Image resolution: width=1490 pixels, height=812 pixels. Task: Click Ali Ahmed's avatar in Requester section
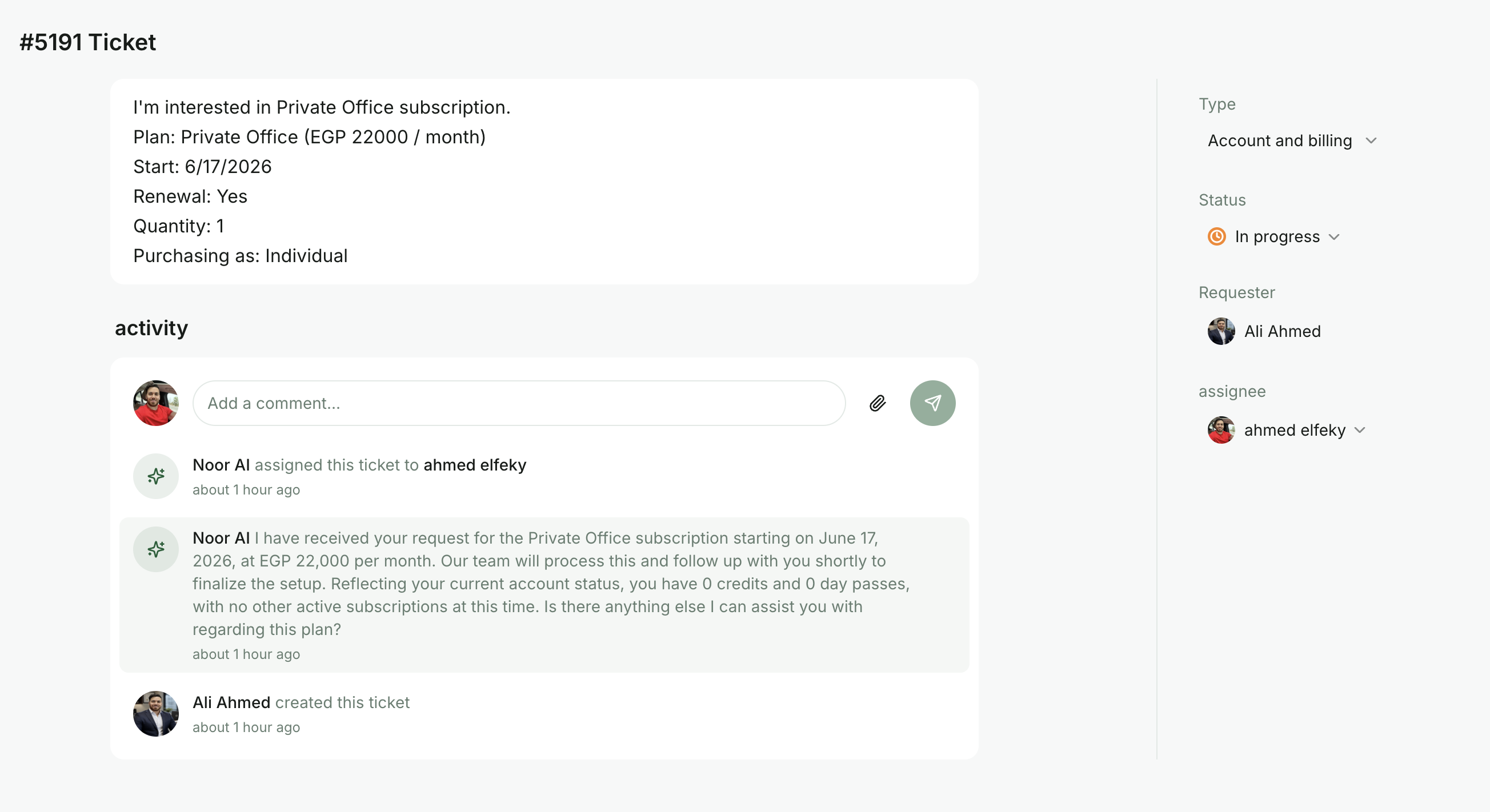1221,331
